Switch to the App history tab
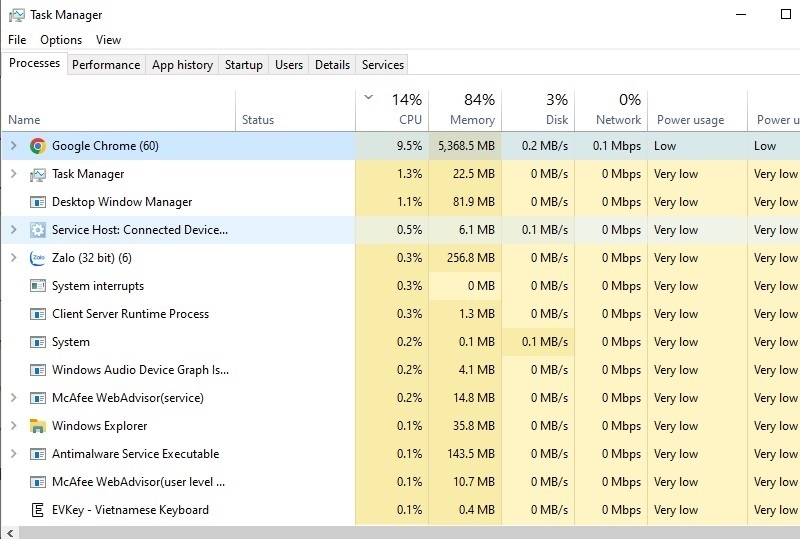This screenshot has height=539, width=800. (182, 65)
